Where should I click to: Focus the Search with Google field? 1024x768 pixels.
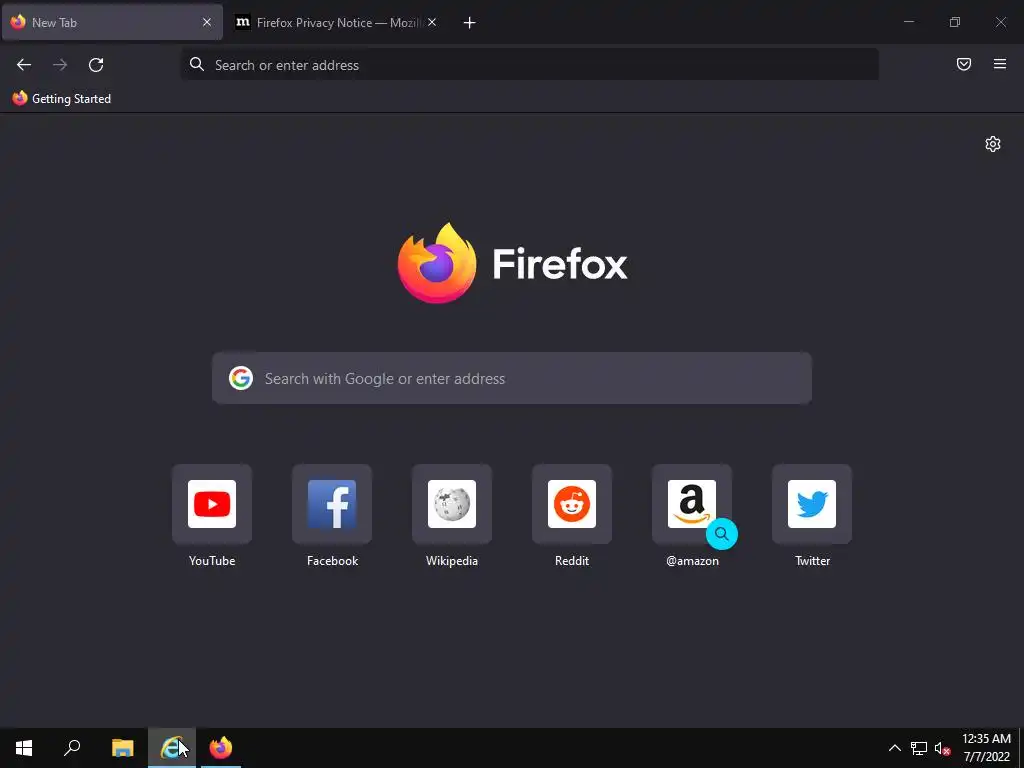(512, 378)
